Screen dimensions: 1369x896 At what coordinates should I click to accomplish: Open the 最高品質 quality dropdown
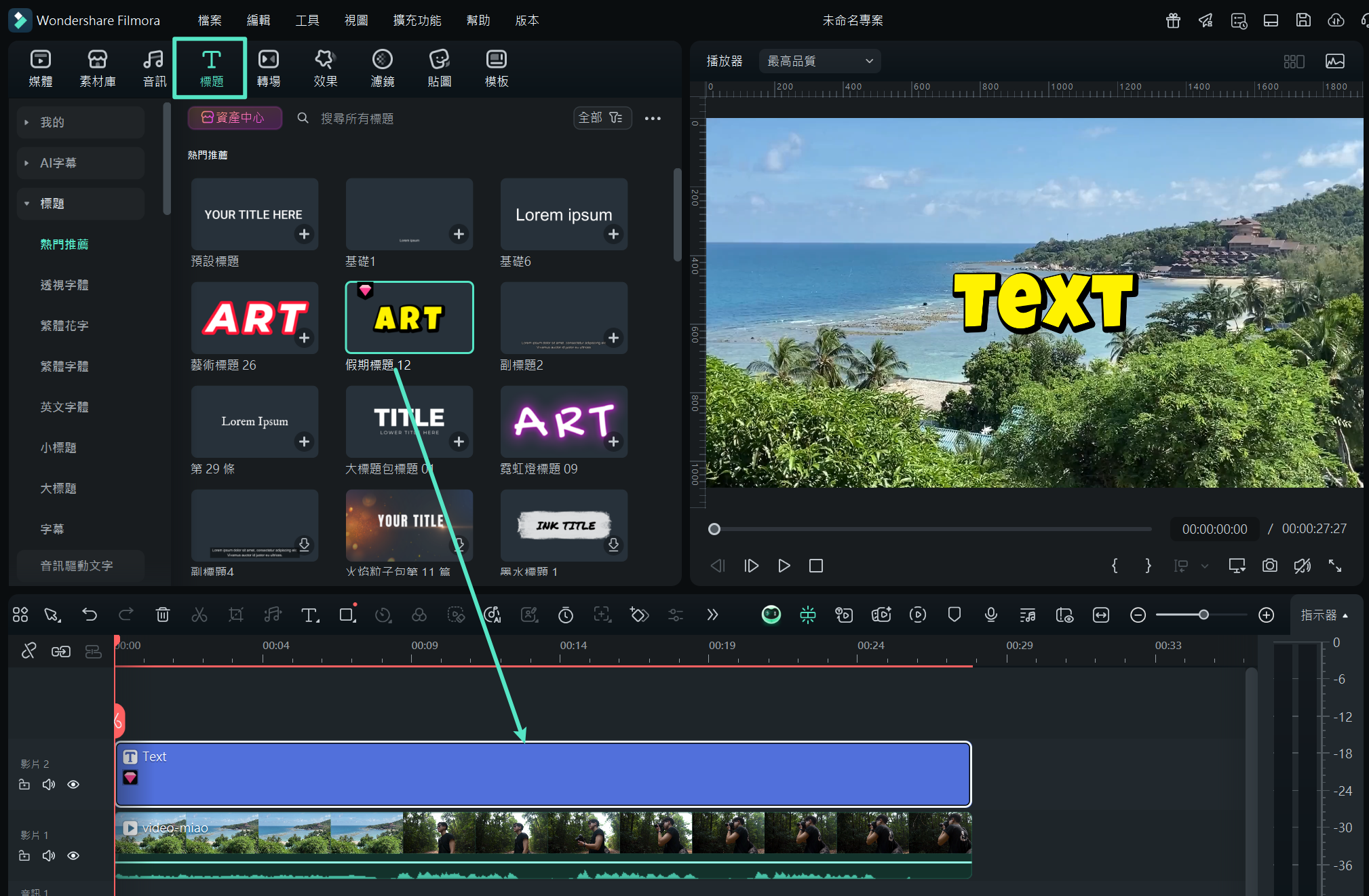point(820,61)
